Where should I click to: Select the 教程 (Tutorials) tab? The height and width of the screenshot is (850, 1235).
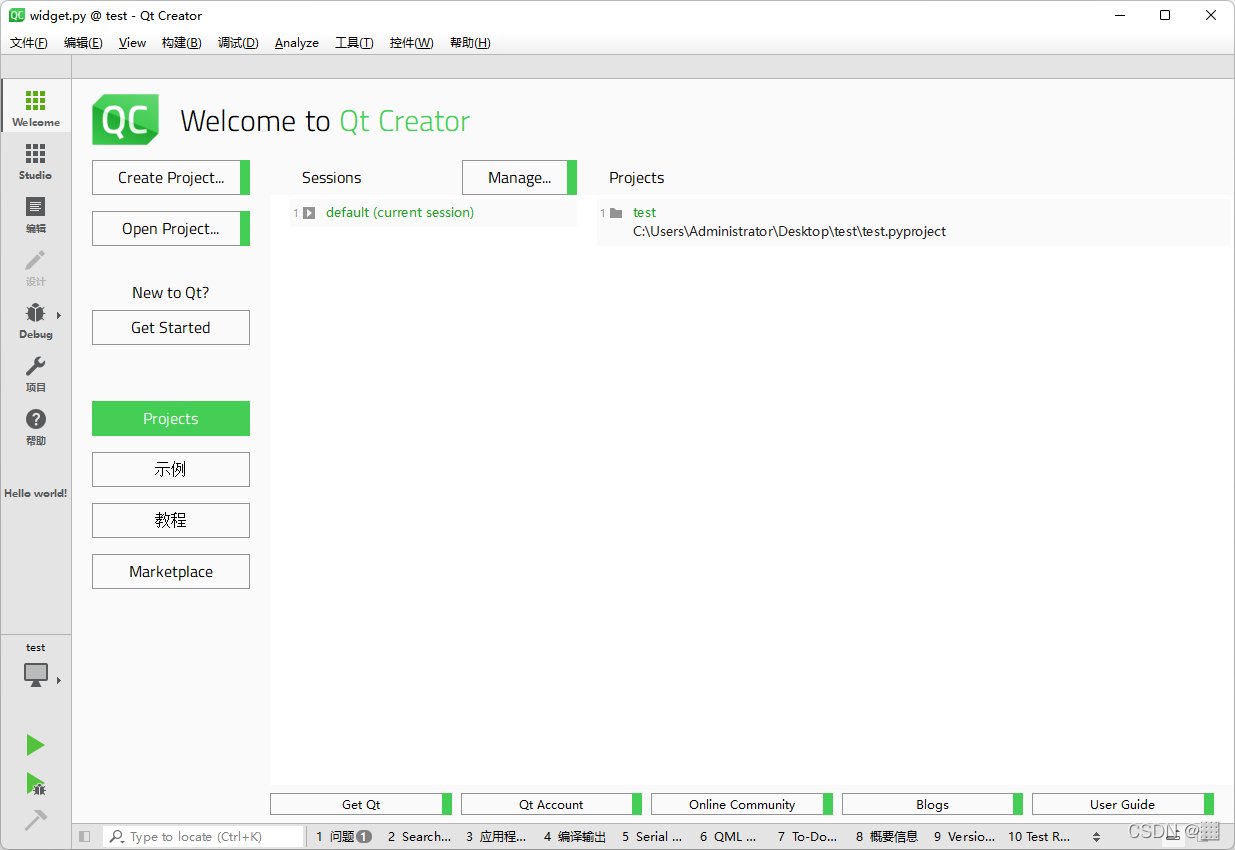(171, 520)
